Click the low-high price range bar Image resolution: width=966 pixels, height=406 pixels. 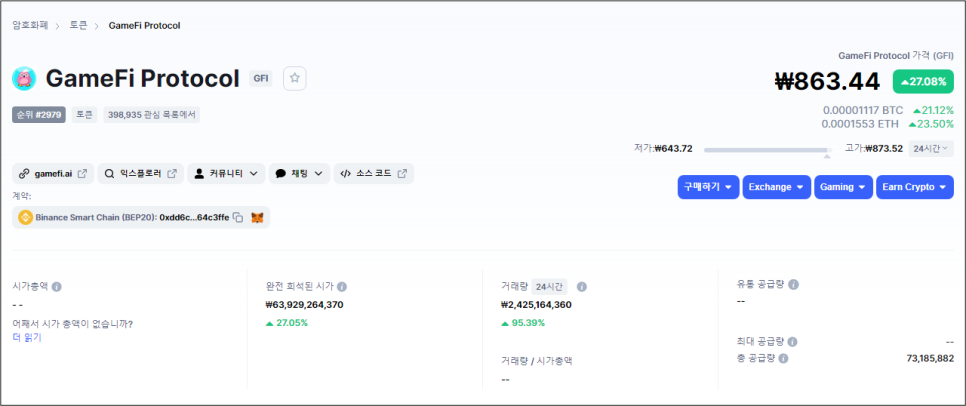click(767, 150)
